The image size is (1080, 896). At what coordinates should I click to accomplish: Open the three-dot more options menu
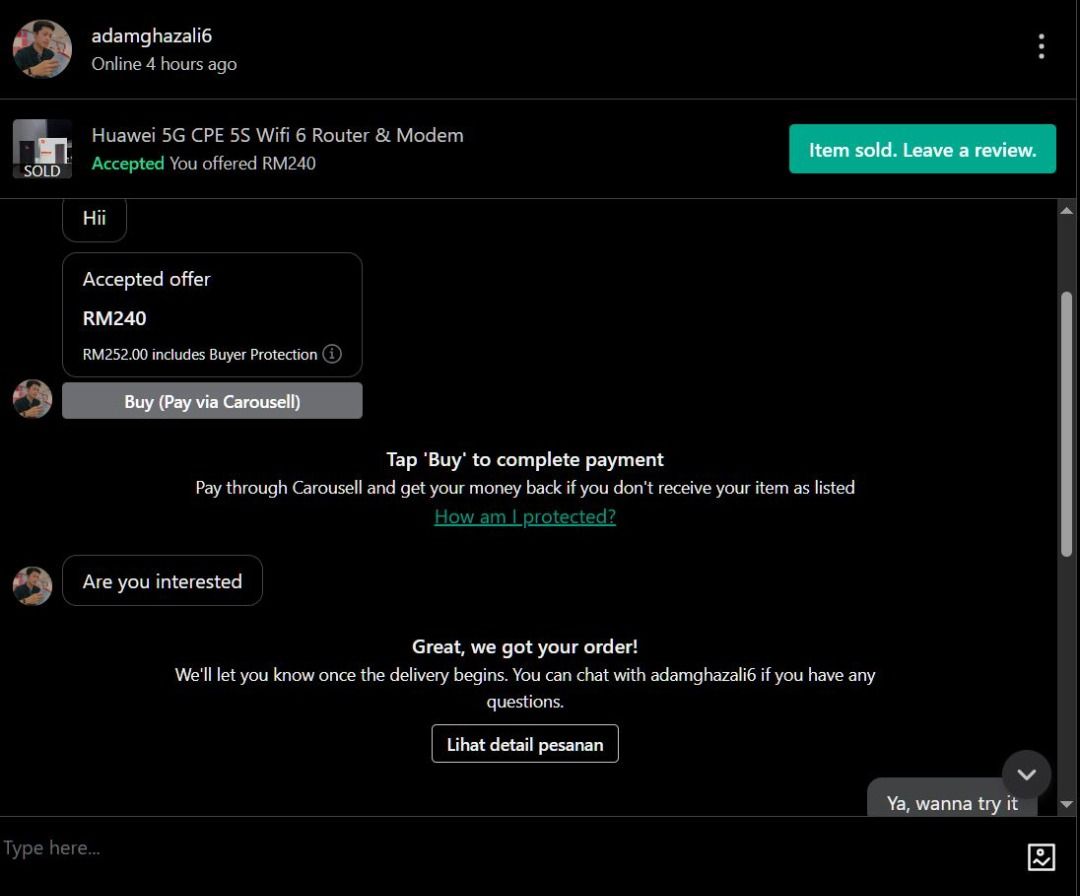[x=1041, y=47]
